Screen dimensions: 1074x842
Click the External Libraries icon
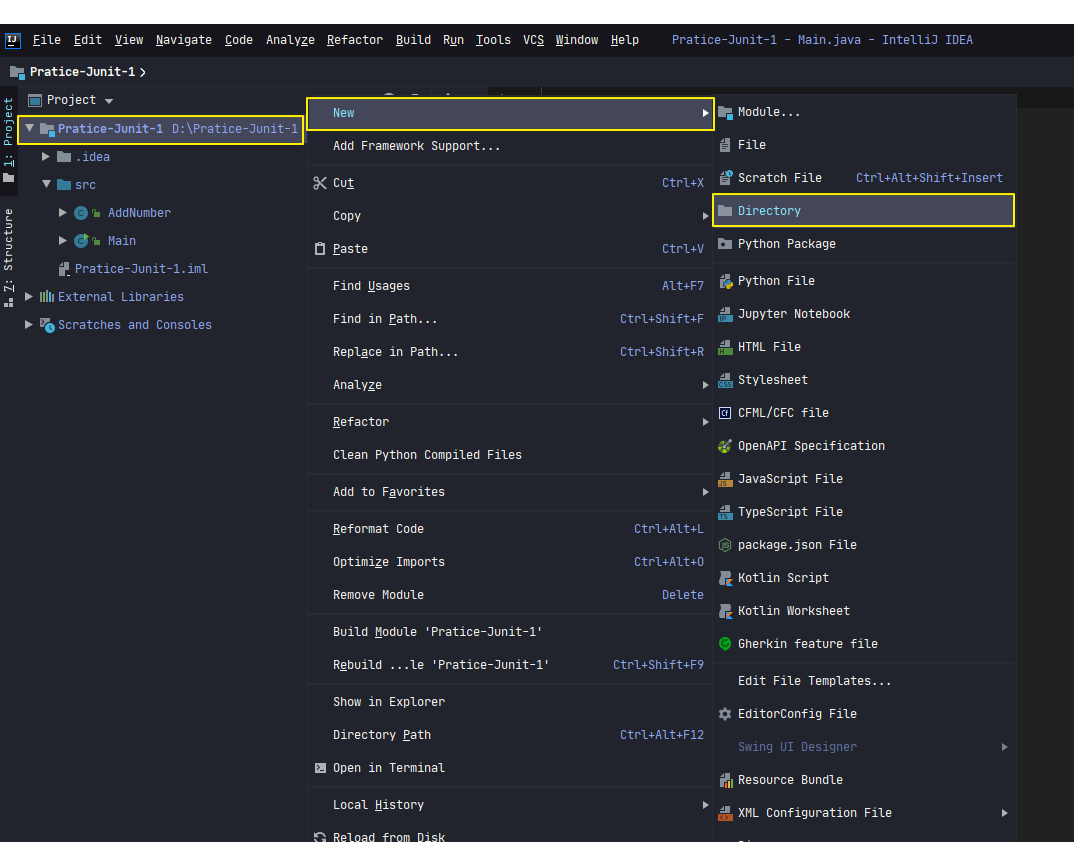tap(47, 297)
